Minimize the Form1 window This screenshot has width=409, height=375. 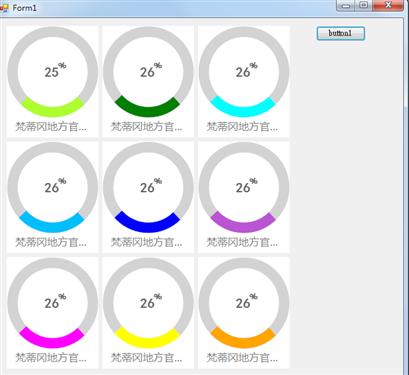[x=346, y=5]
